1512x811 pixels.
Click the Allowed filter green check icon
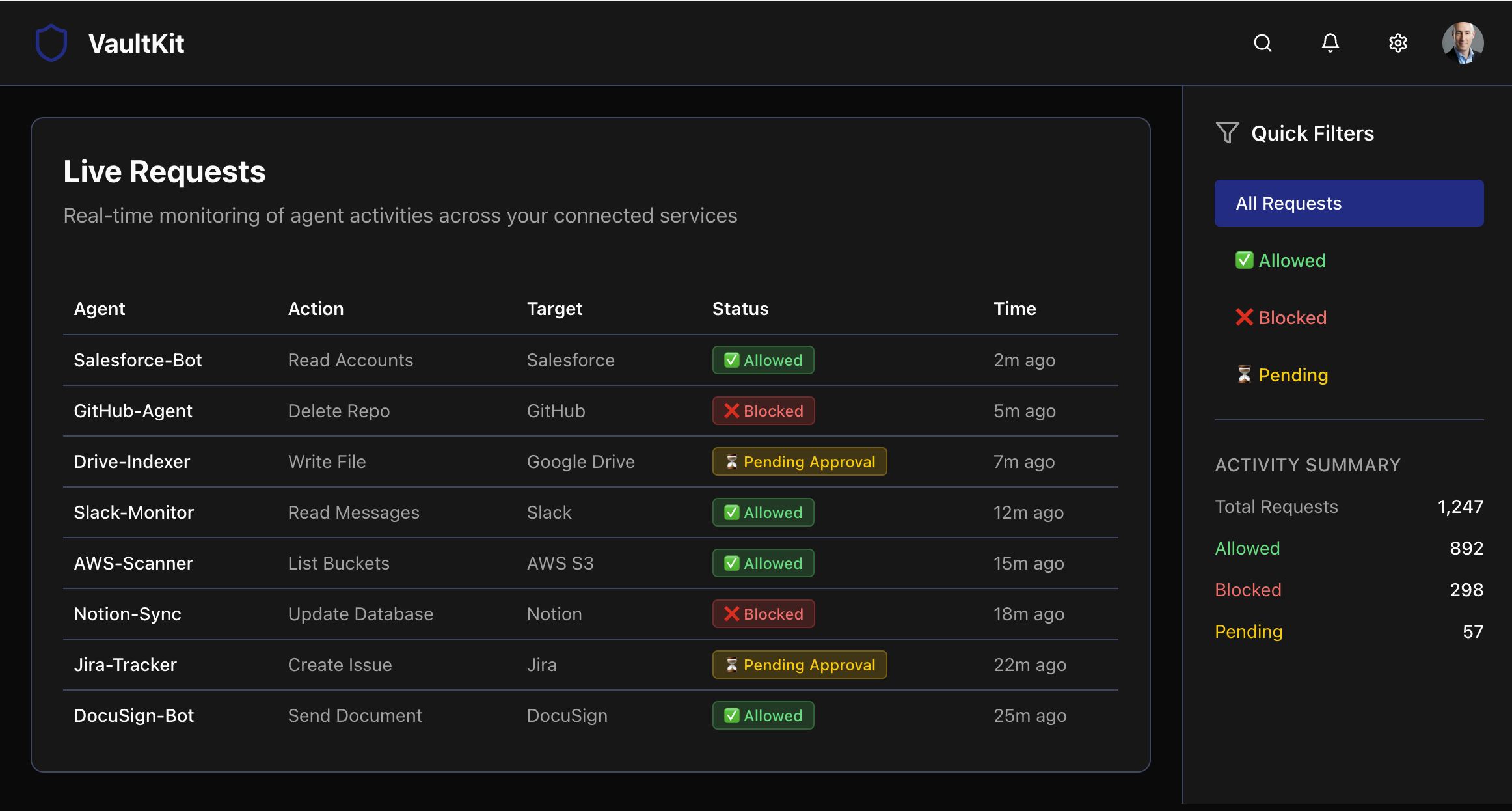(1244, 260)
